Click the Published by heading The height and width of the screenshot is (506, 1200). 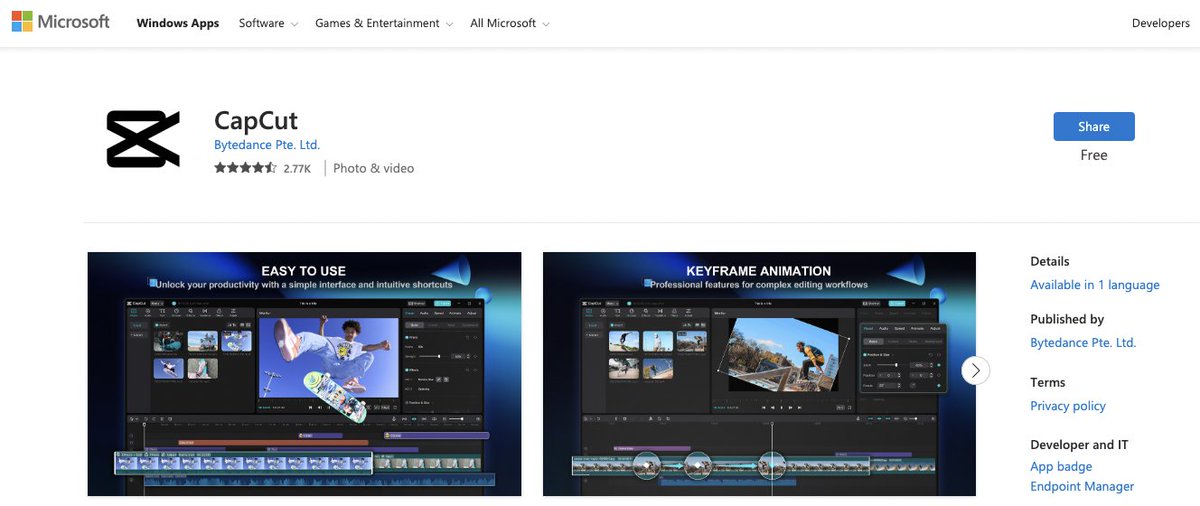coord(1067,319)
